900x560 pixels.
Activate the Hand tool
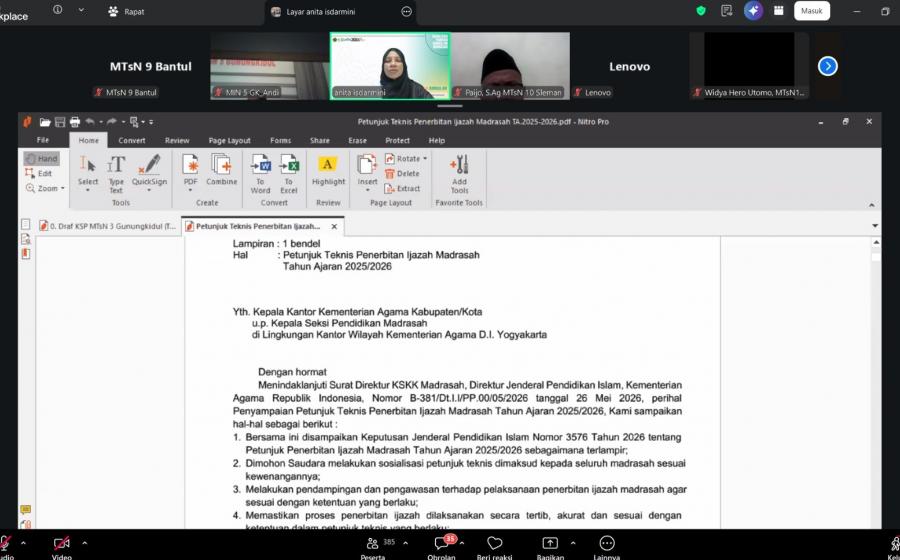(x=41, y=158)
